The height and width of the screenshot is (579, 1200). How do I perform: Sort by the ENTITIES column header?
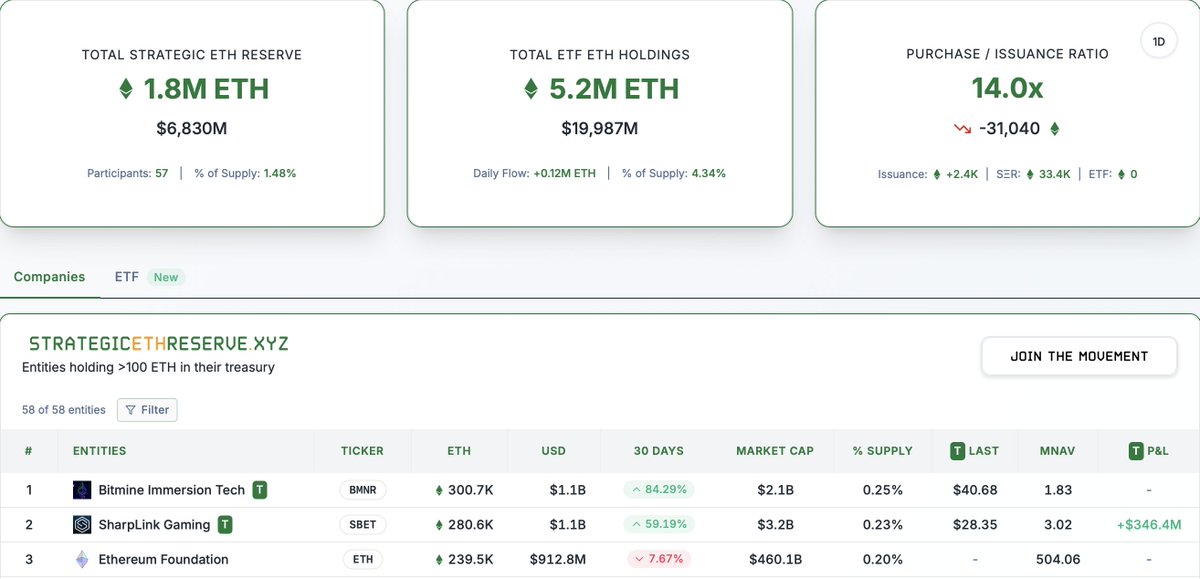[99, 451]
